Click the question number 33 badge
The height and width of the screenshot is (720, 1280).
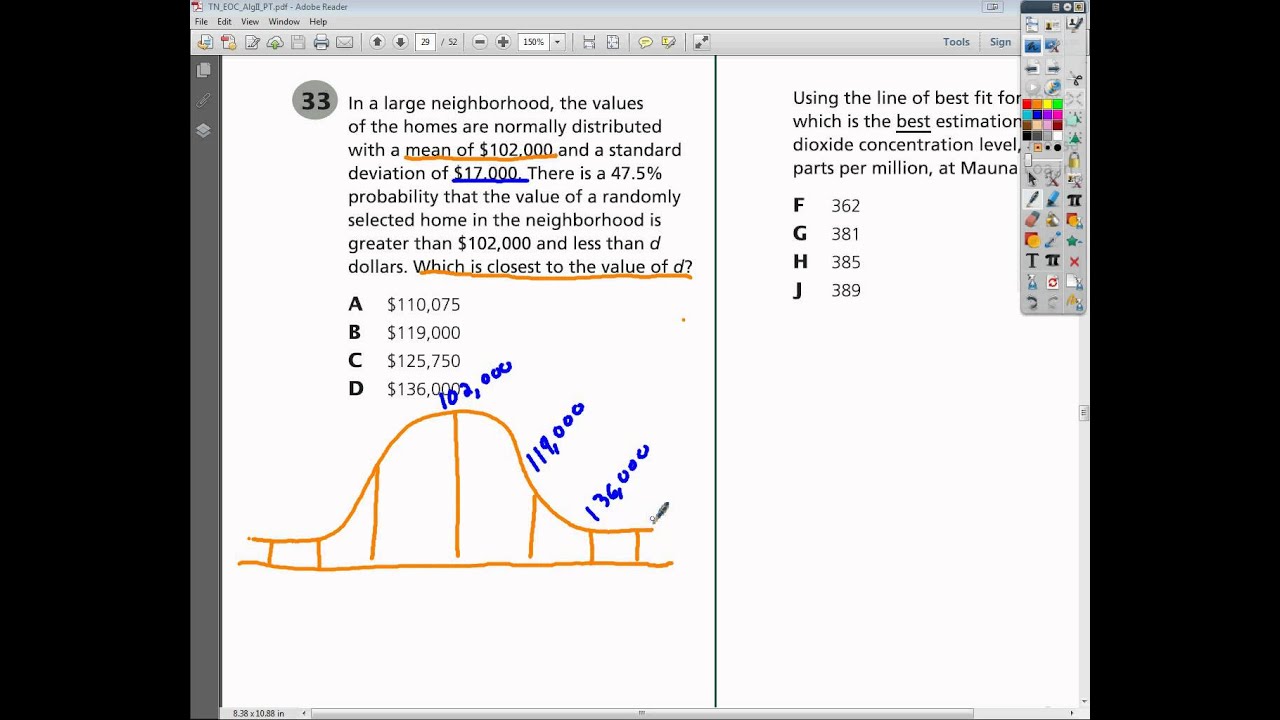pyautogui.click(x=315, y=101)
